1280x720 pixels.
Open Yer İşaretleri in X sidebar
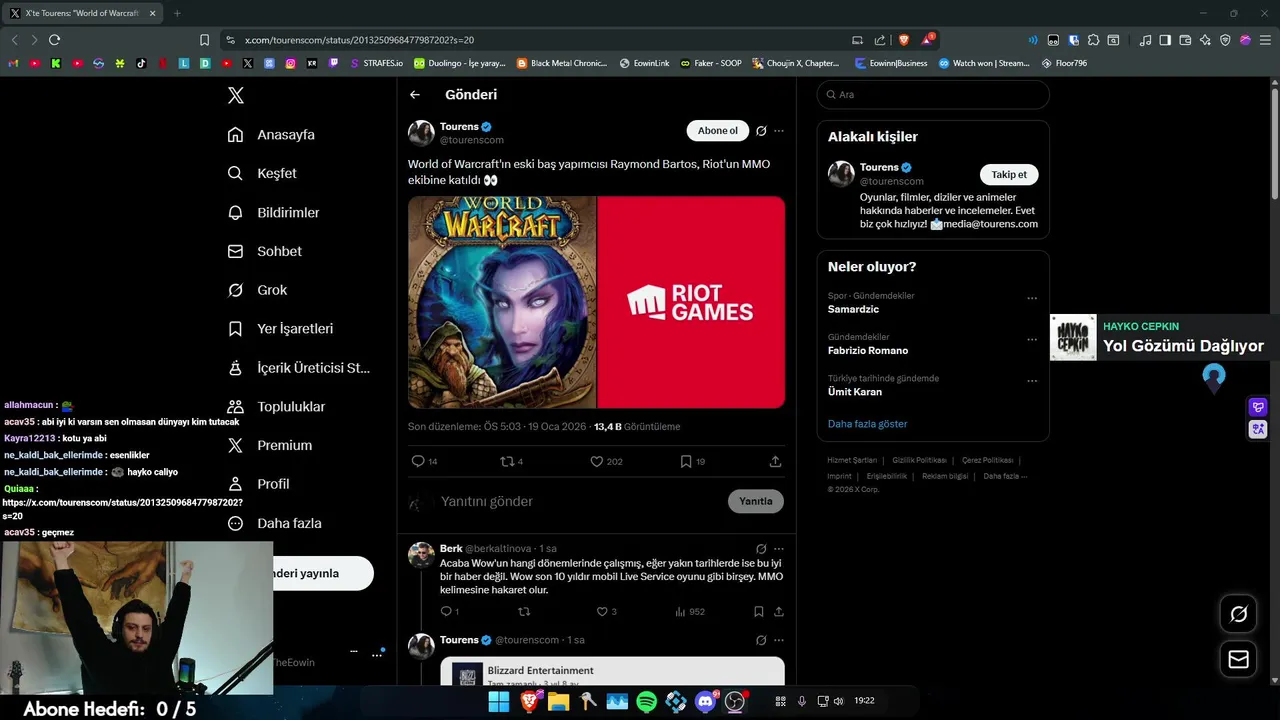coord(280,328)
